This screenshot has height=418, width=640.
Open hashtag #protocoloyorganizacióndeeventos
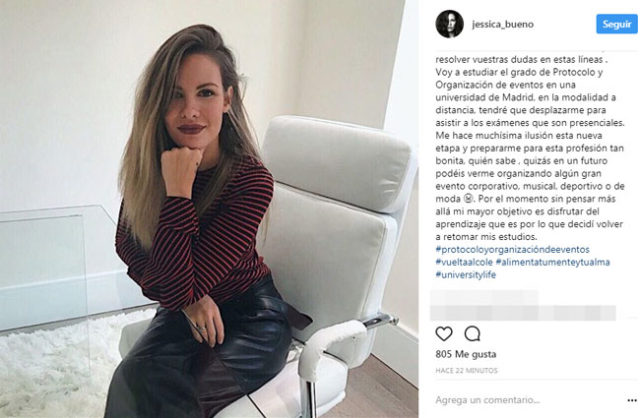(512, 249)
